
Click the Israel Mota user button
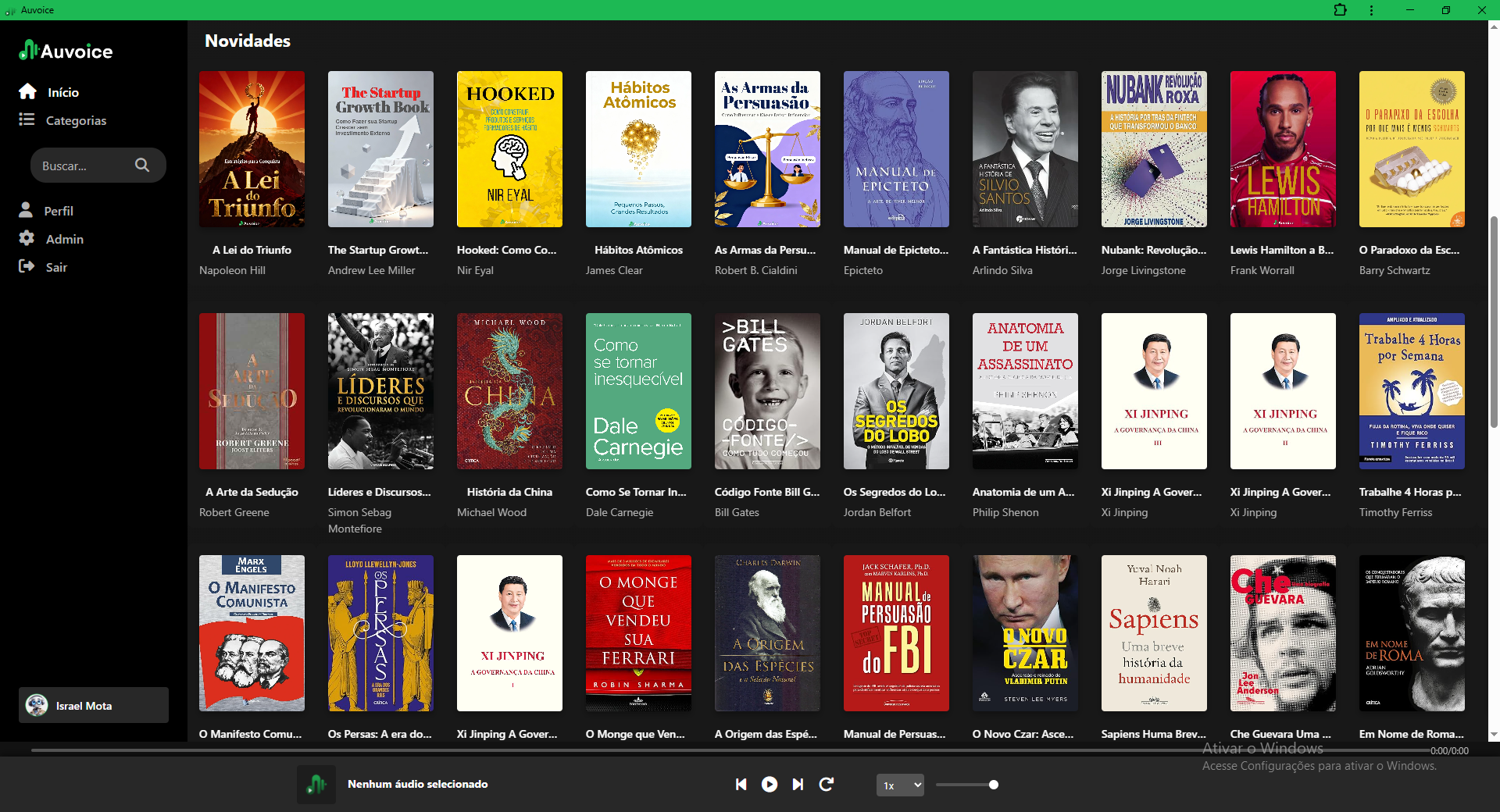click(x=94, y=705)
